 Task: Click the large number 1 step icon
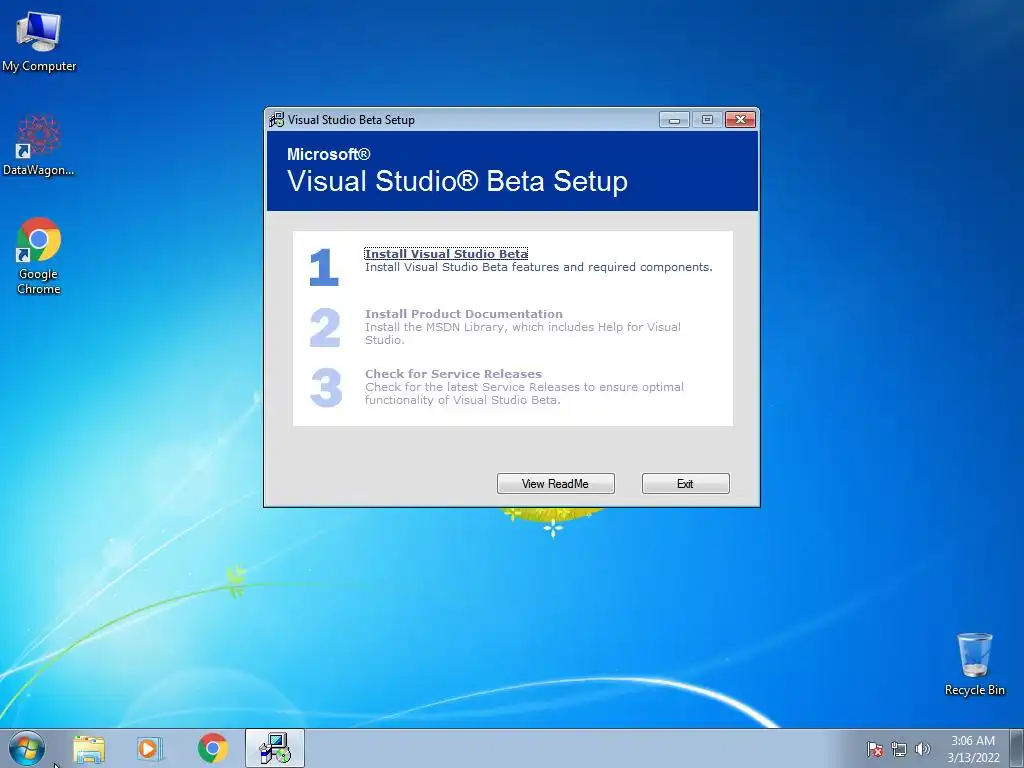pyautogui.click(x=324, y=267)
